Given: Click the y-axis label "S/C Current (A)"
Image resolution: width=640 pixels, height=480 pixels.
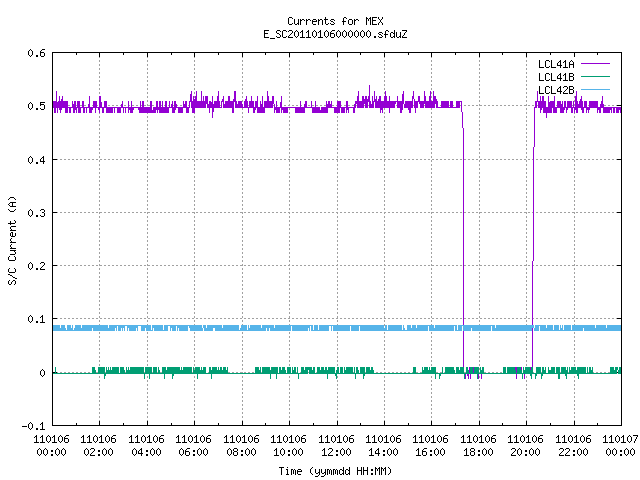Looking at the screenshot, I should (x=13, y=240).
